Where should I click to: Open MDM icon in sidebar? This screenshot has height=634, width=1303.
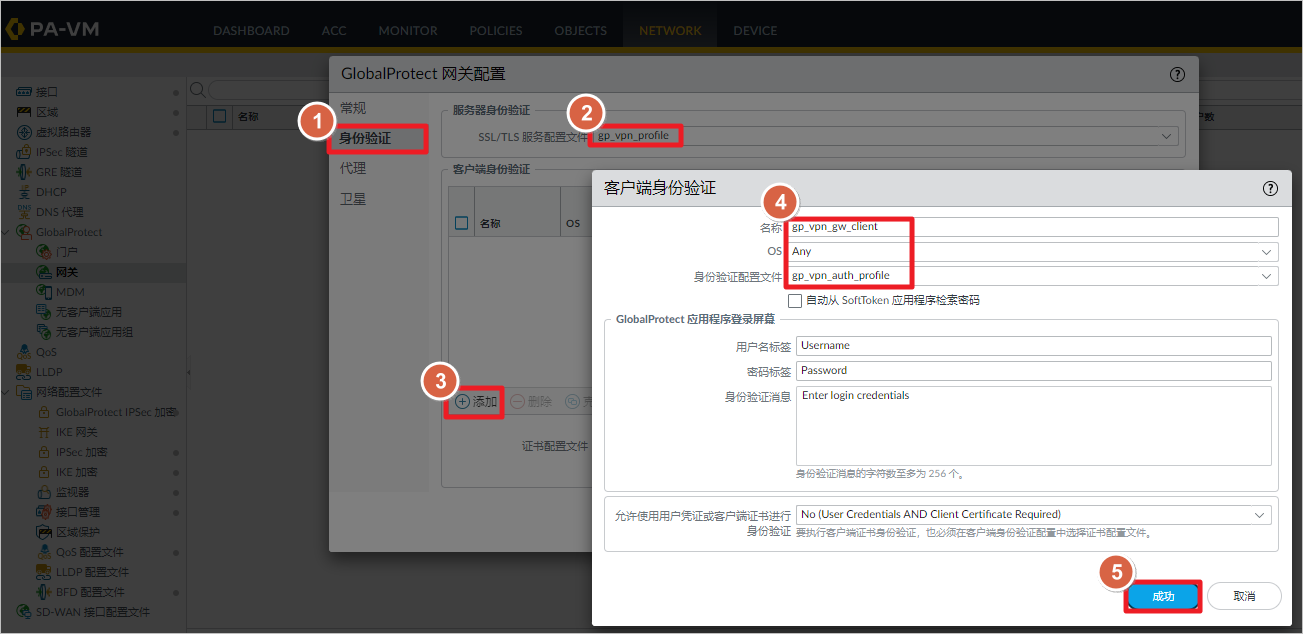[44, 292]
